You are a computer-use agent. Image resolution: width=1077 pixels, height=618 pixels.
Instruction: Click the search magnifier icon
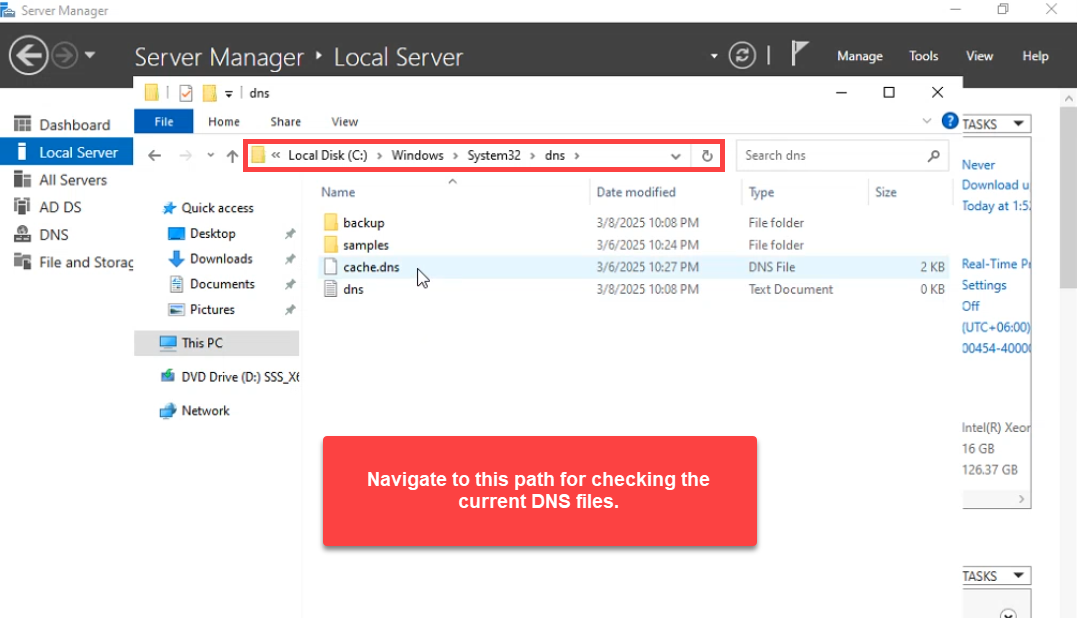pyautogui.click(x=933, y=156)
